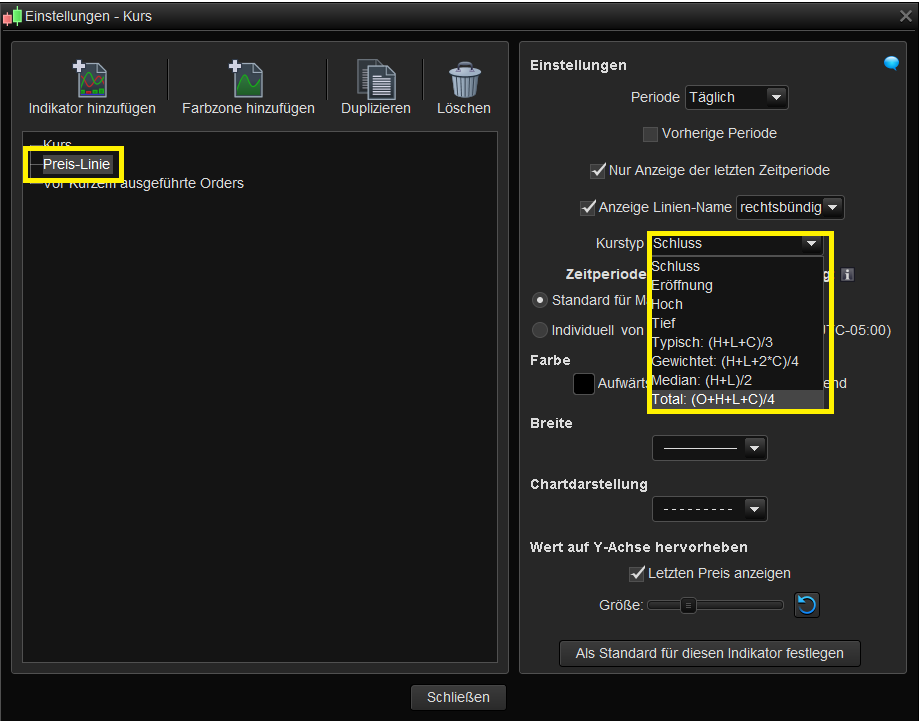Toggle Nur Anzeige der letzten Zeitperiode
Screen dimensions: 920x721
[x=597, y=171]
